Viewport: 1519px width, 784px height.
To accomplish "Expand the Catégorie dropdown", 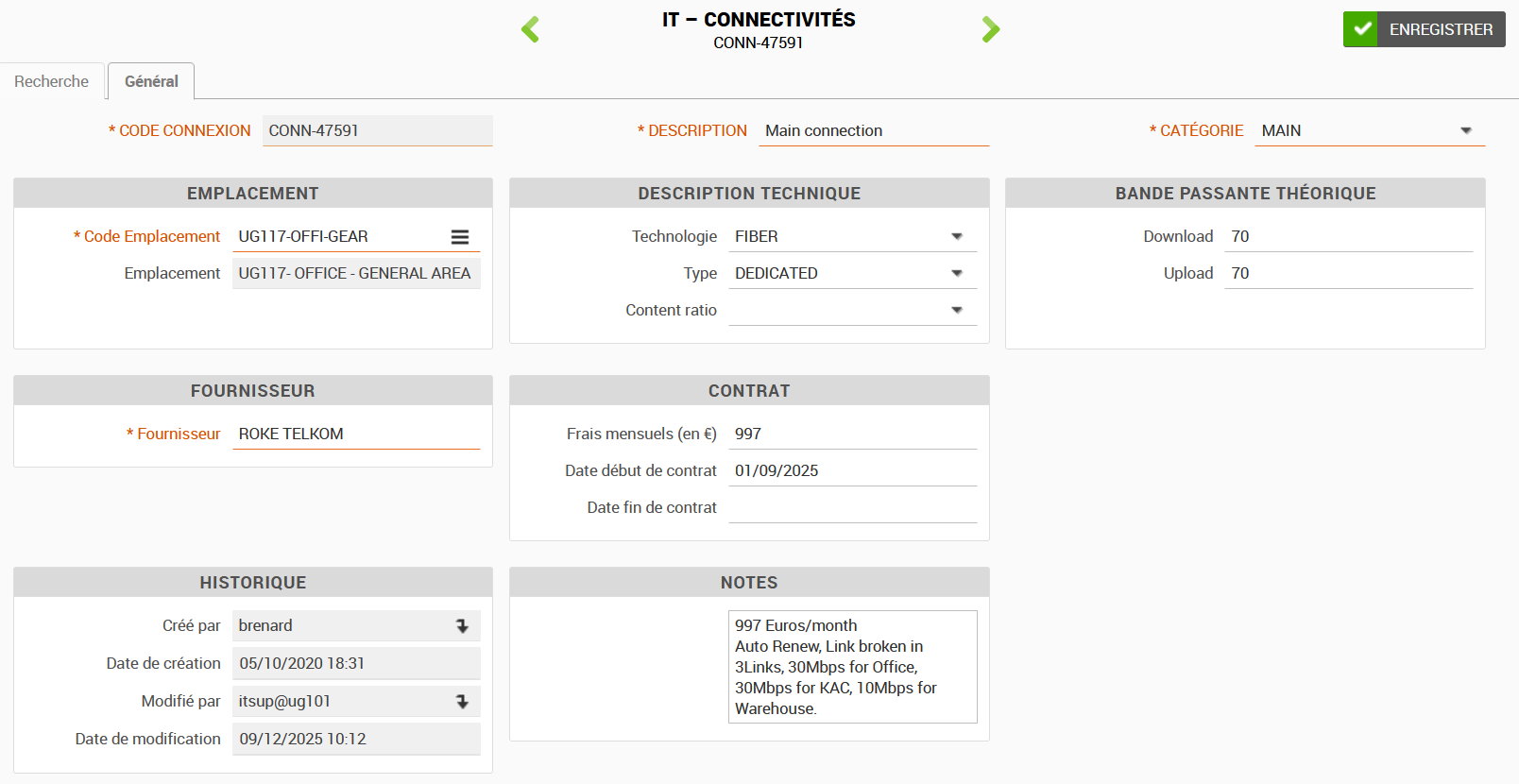I will (x=1465, y=131).
